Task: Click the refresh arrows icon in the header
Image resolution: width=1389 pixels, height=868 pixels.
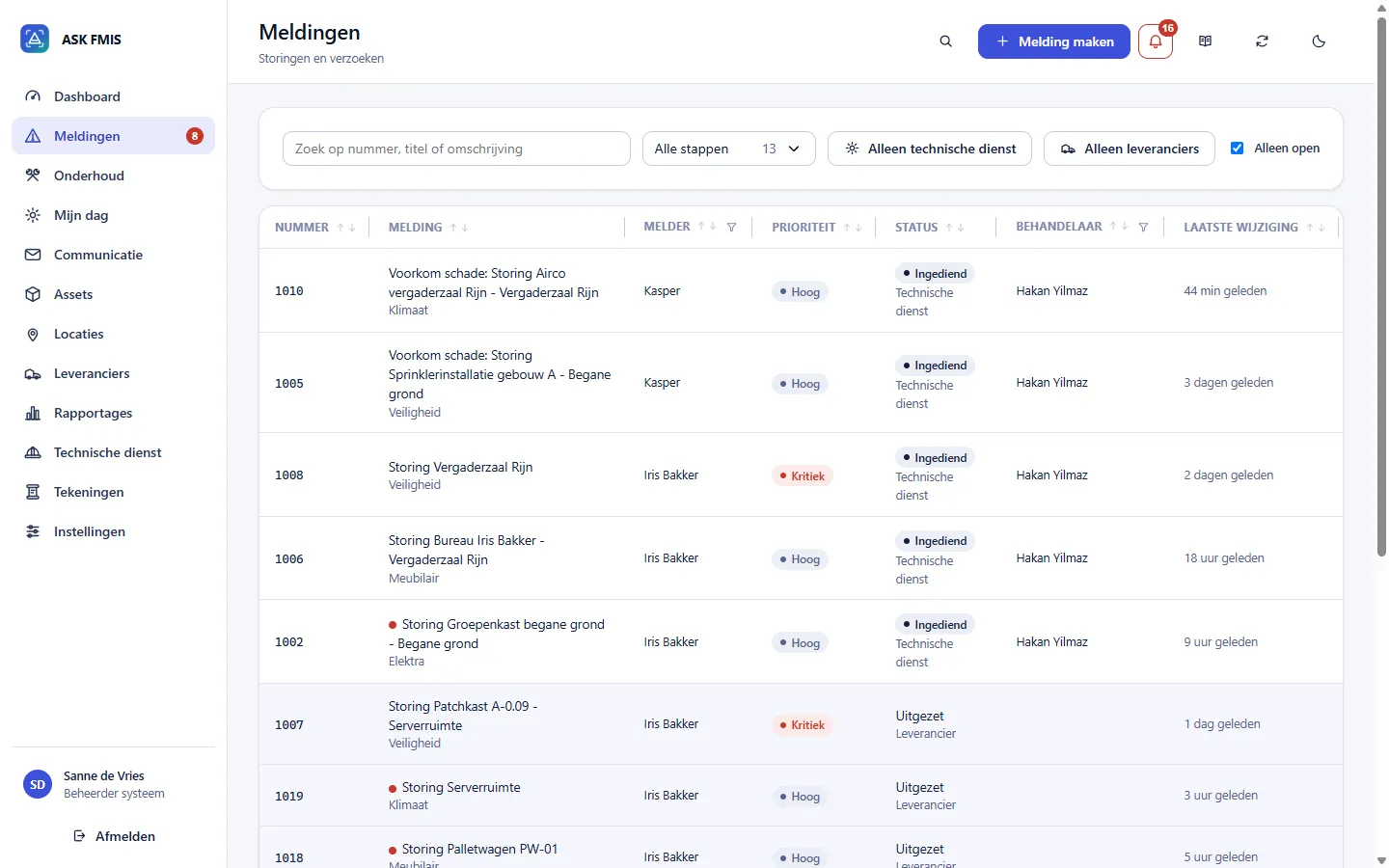Action: [x=1262, y=41]
